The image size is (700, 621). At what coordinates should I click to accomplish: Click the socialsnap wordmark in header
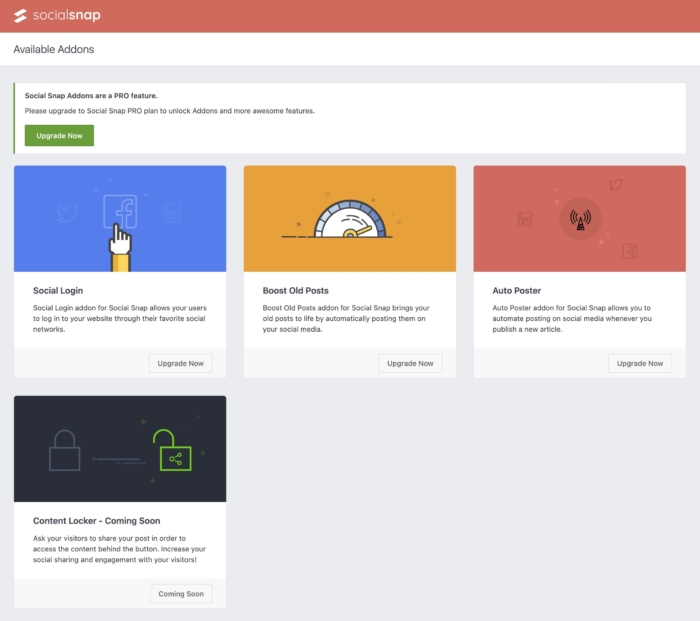[x=67, y=15]
